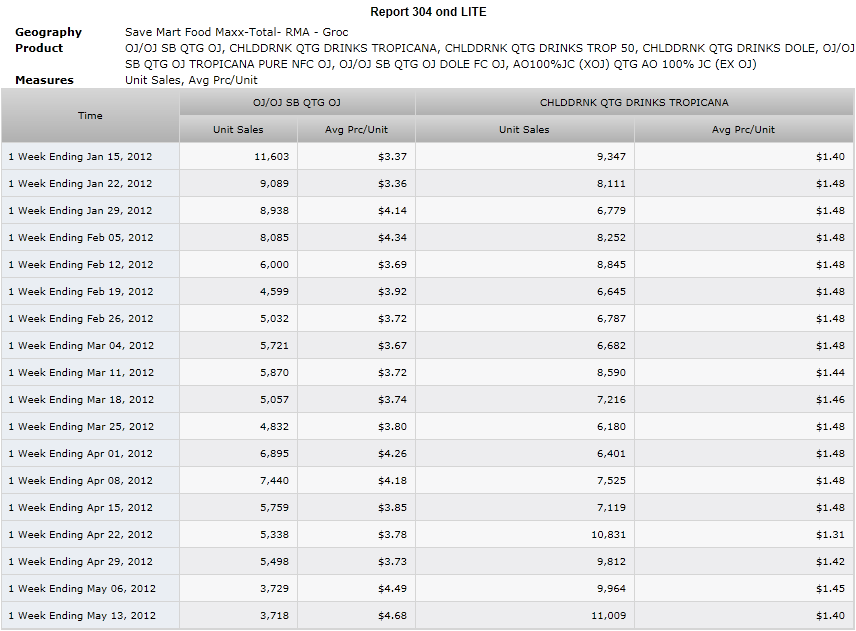Click the Product label
Viewport: 856px width, 631px height.
coord(39,48)
